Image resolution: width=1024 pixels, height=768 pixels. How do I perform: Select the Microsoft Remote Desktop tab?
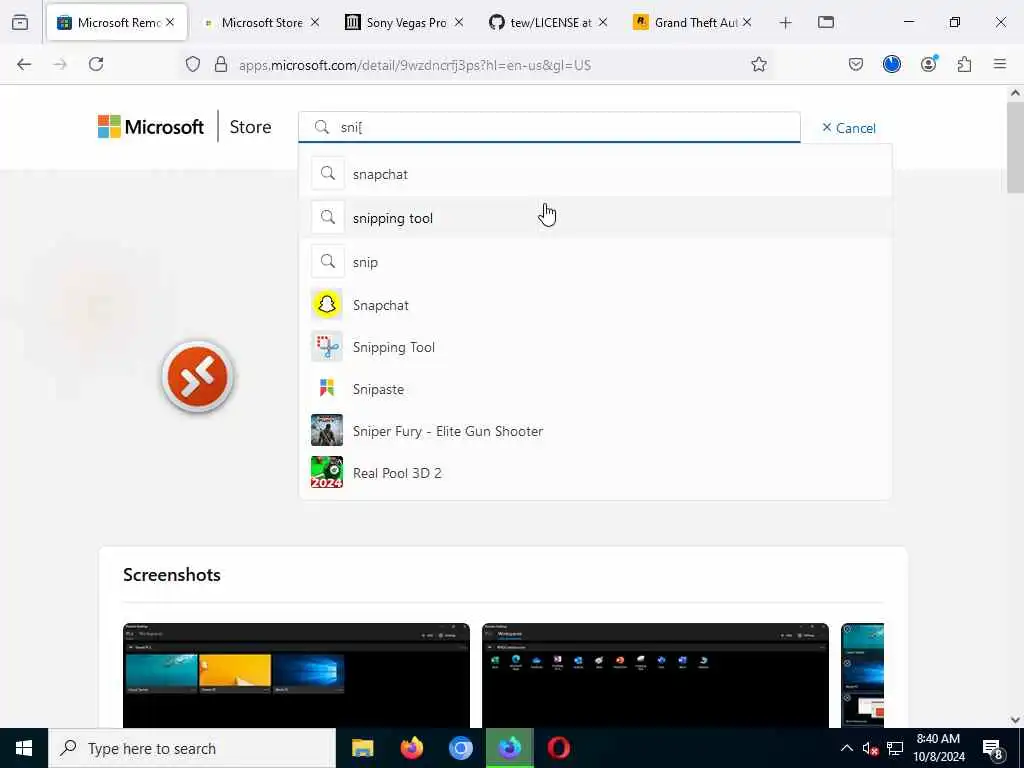point(118,23)
